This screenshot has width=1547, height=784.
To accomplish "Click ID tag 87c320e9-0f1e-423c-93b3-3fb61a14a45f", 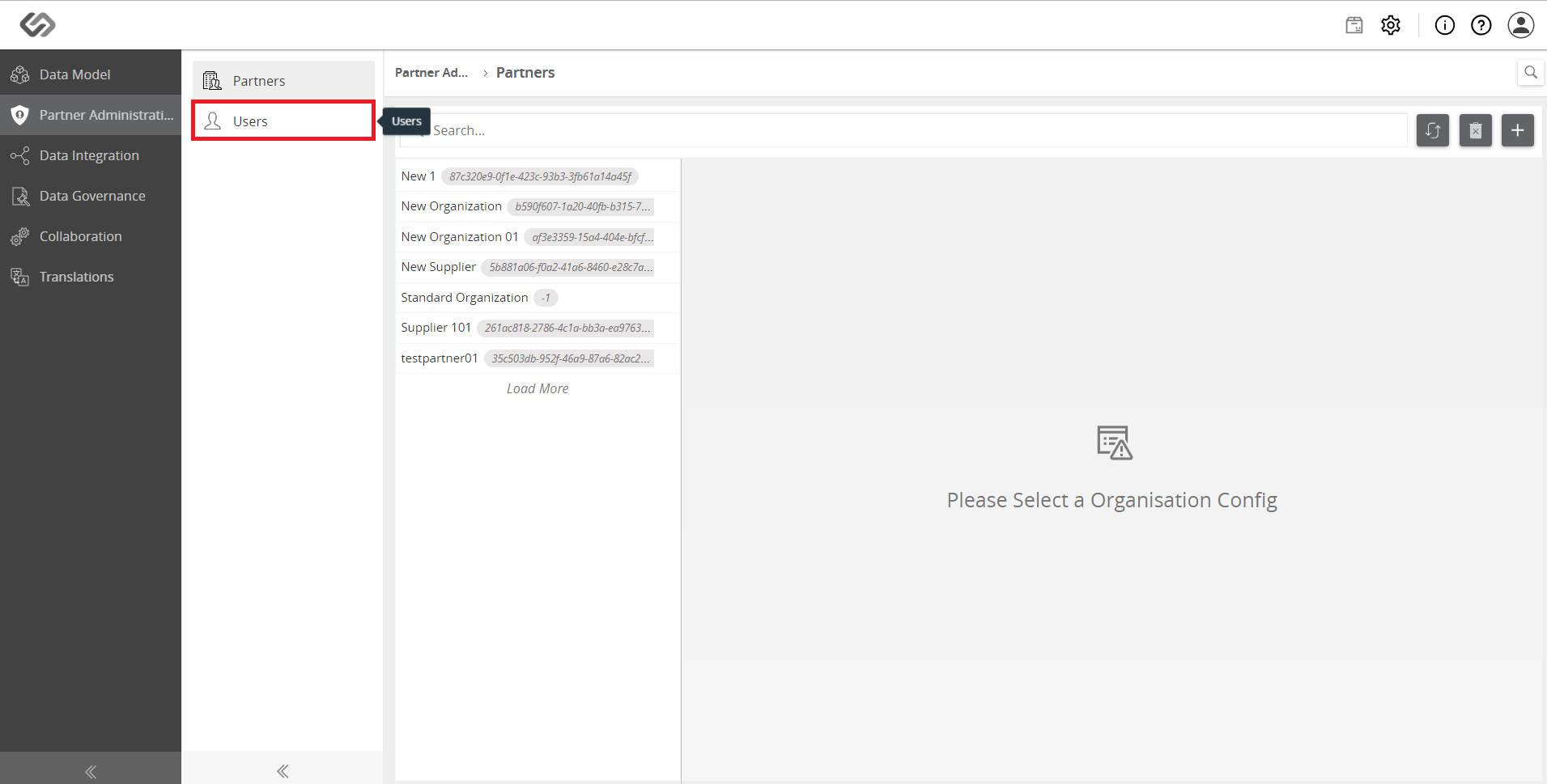I will [540, 176].
